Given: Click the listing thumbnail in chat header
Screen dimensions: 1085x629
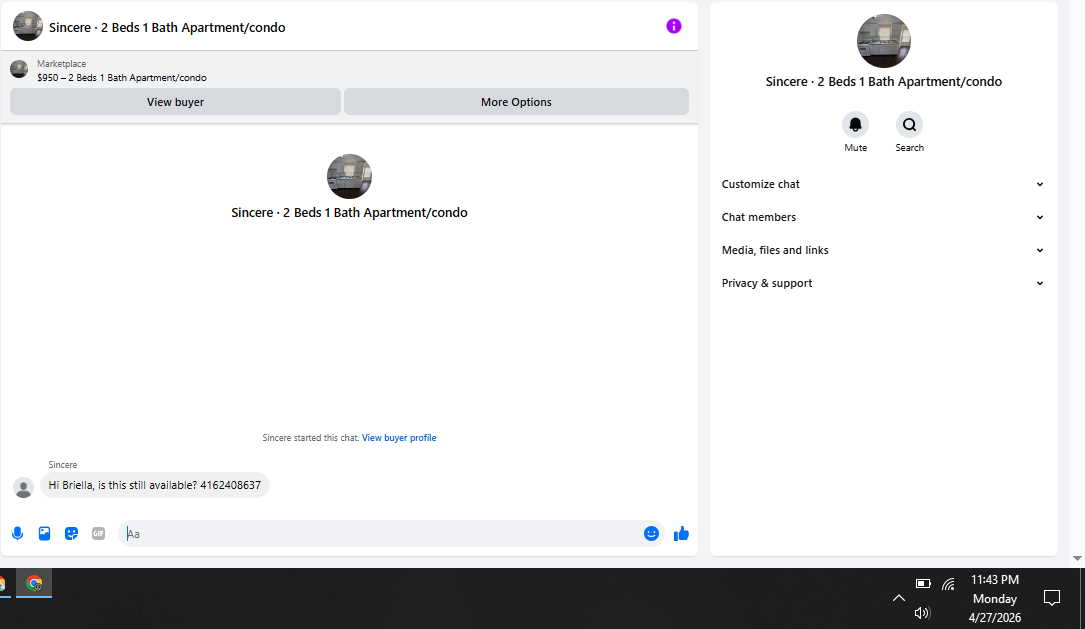Looking at the screenshot, I should 28,26.
